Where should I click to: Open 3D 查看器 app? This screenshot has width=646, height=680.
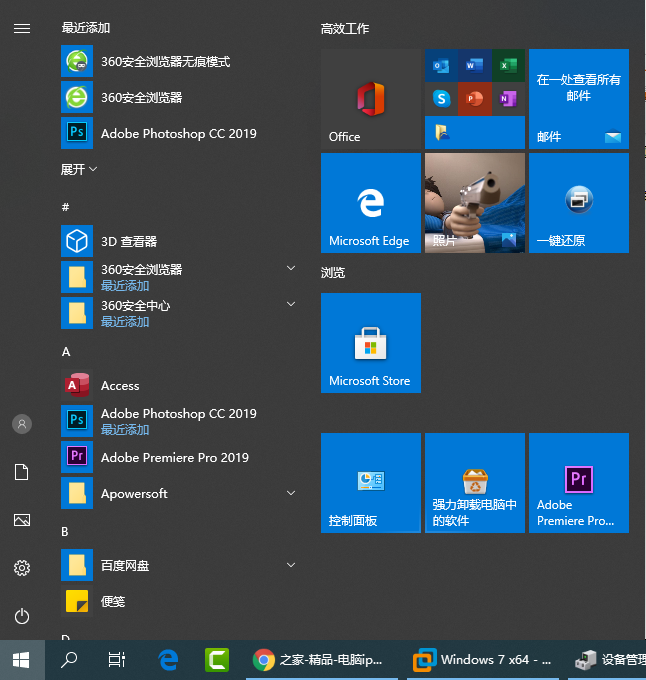point(179,241)
